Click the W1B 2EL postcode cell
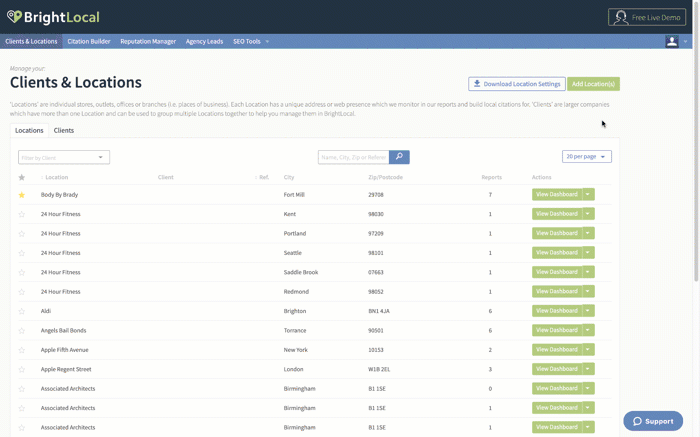Viewport: 700px width, 437px height. (x=379, y=369)
